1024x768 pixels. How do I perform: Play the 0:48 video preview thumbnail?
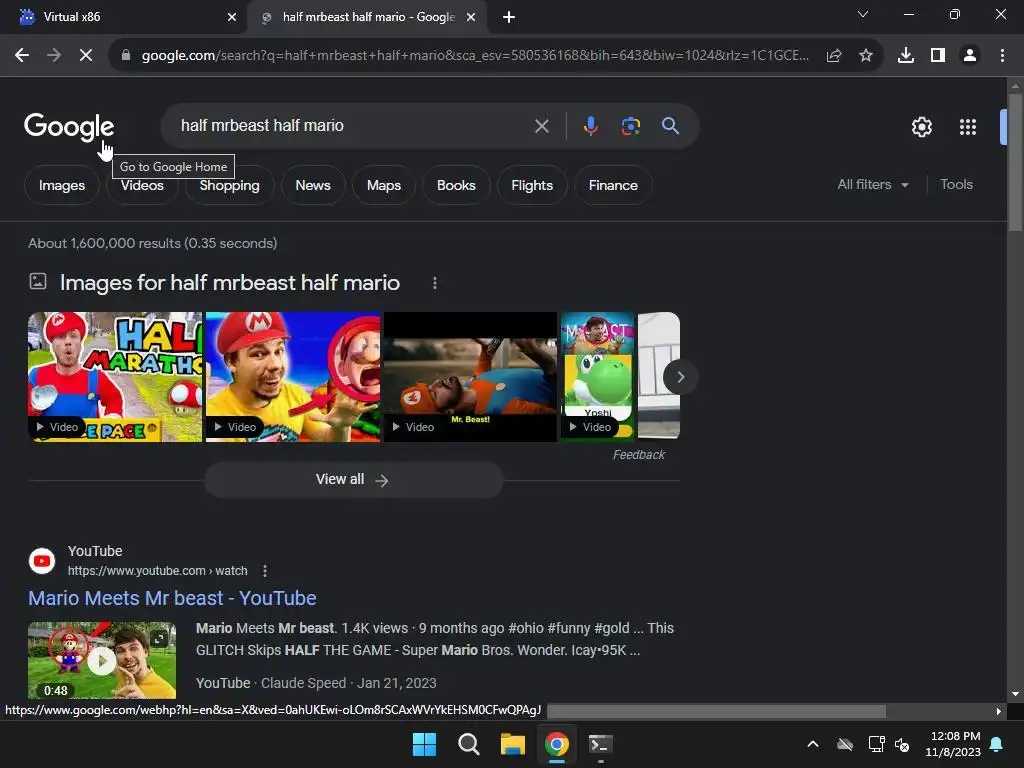[102, 661]
